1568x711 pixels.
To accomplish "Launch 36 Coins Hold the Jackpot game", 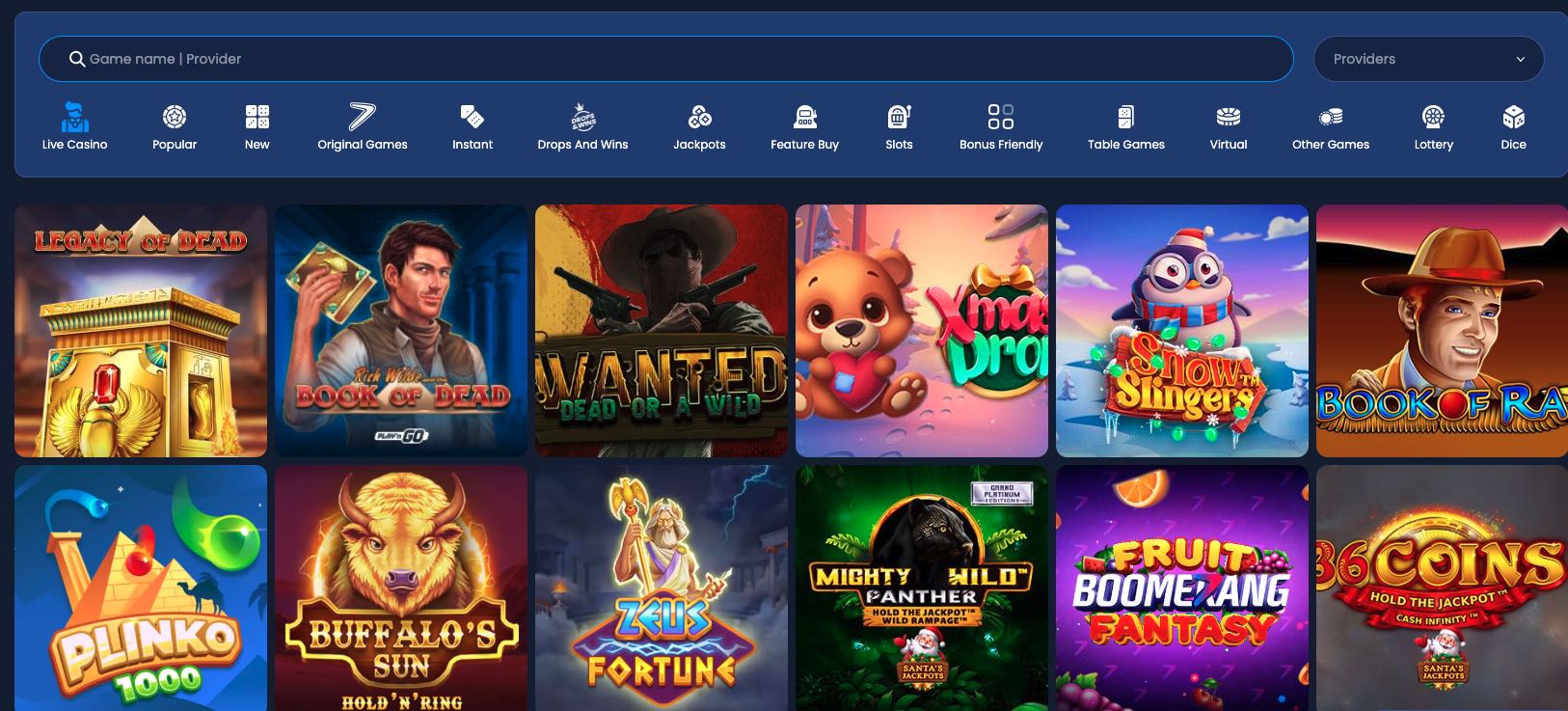I will point(1442,588).
